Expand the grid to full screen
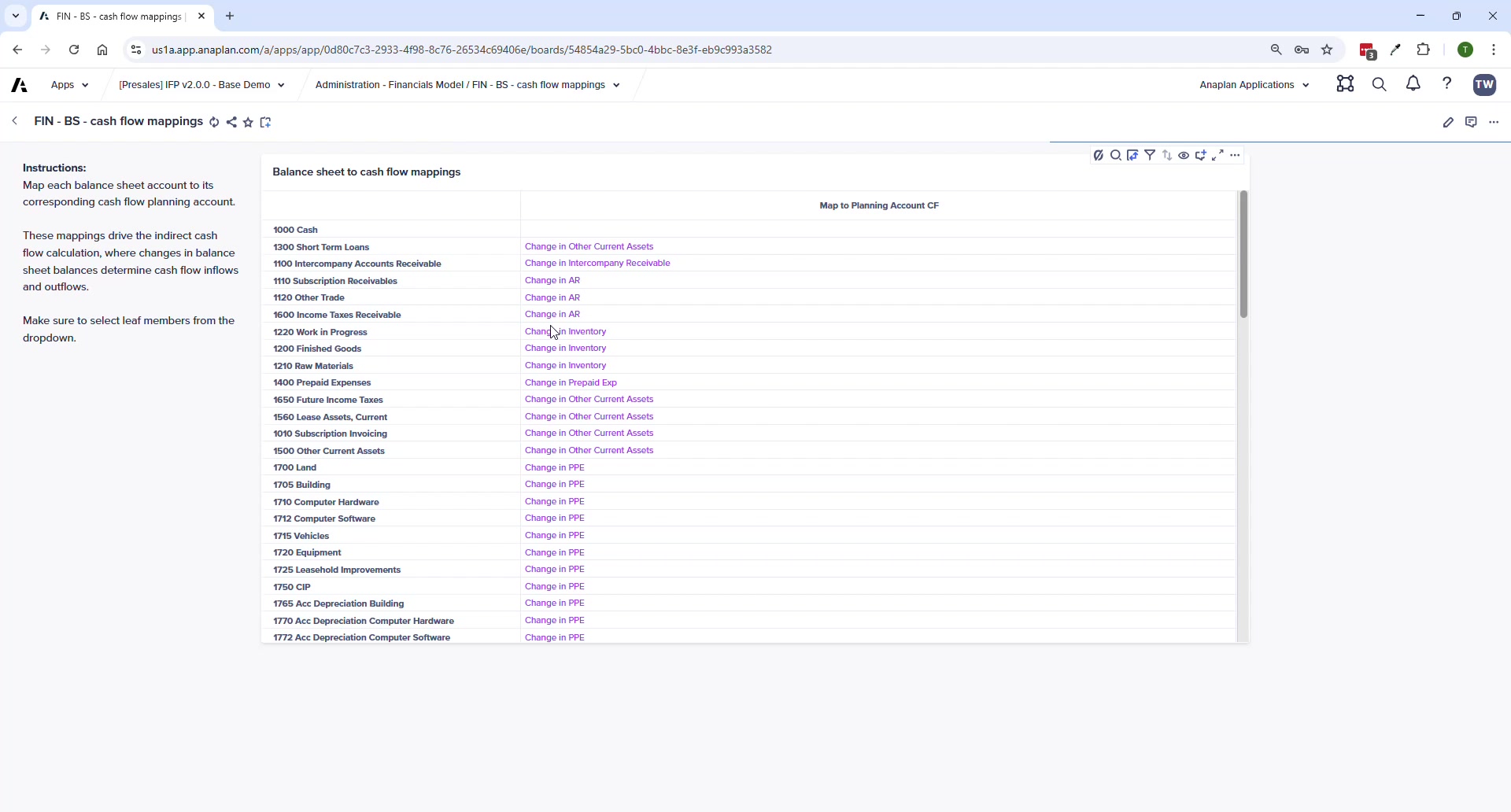The image size is (1511, 812). (1218, 156)
